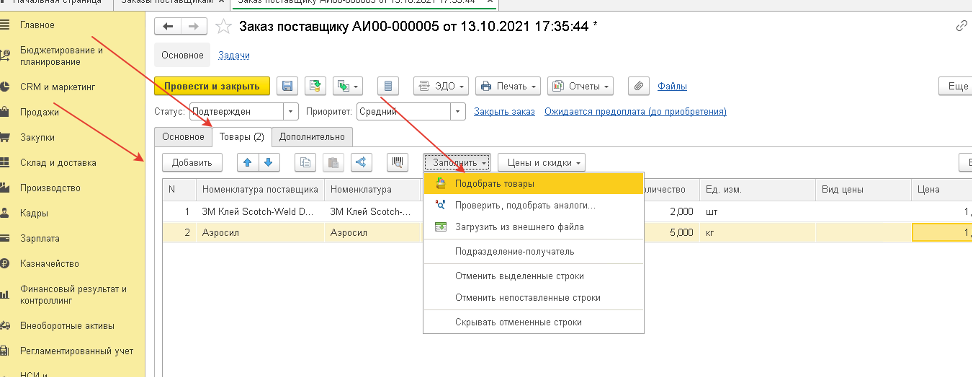Open CRM и маркетинг section
Image resolution: width=972 pixels, height=377 pixels.
(58, 87)
